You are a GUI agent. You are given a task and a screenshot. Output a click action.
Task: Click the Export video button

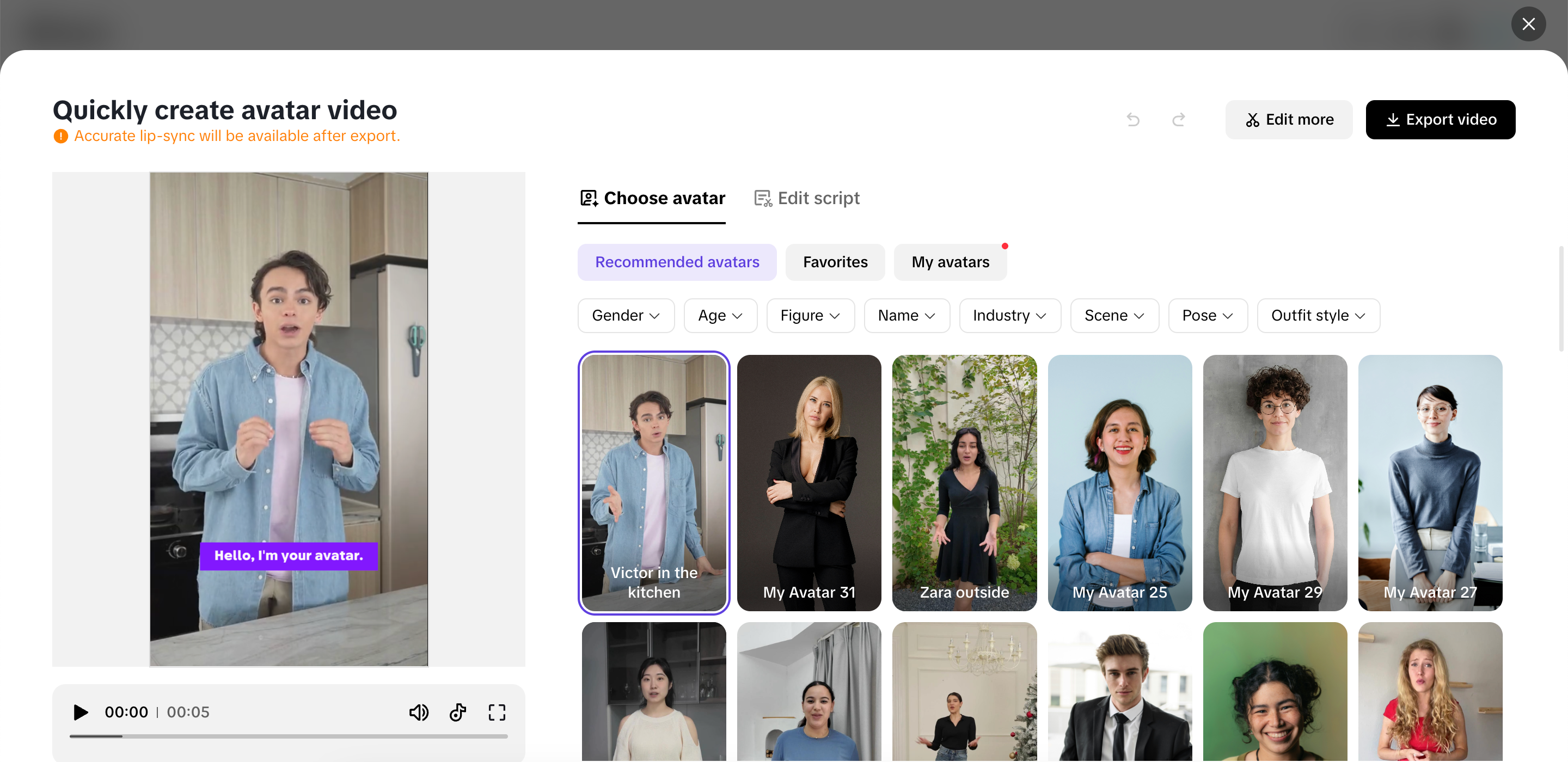point(1440,119)
